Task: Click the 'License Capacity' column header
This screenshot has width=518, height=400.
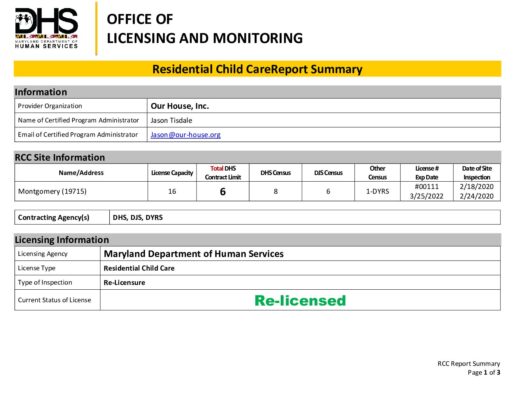Action: click(172, 173)
